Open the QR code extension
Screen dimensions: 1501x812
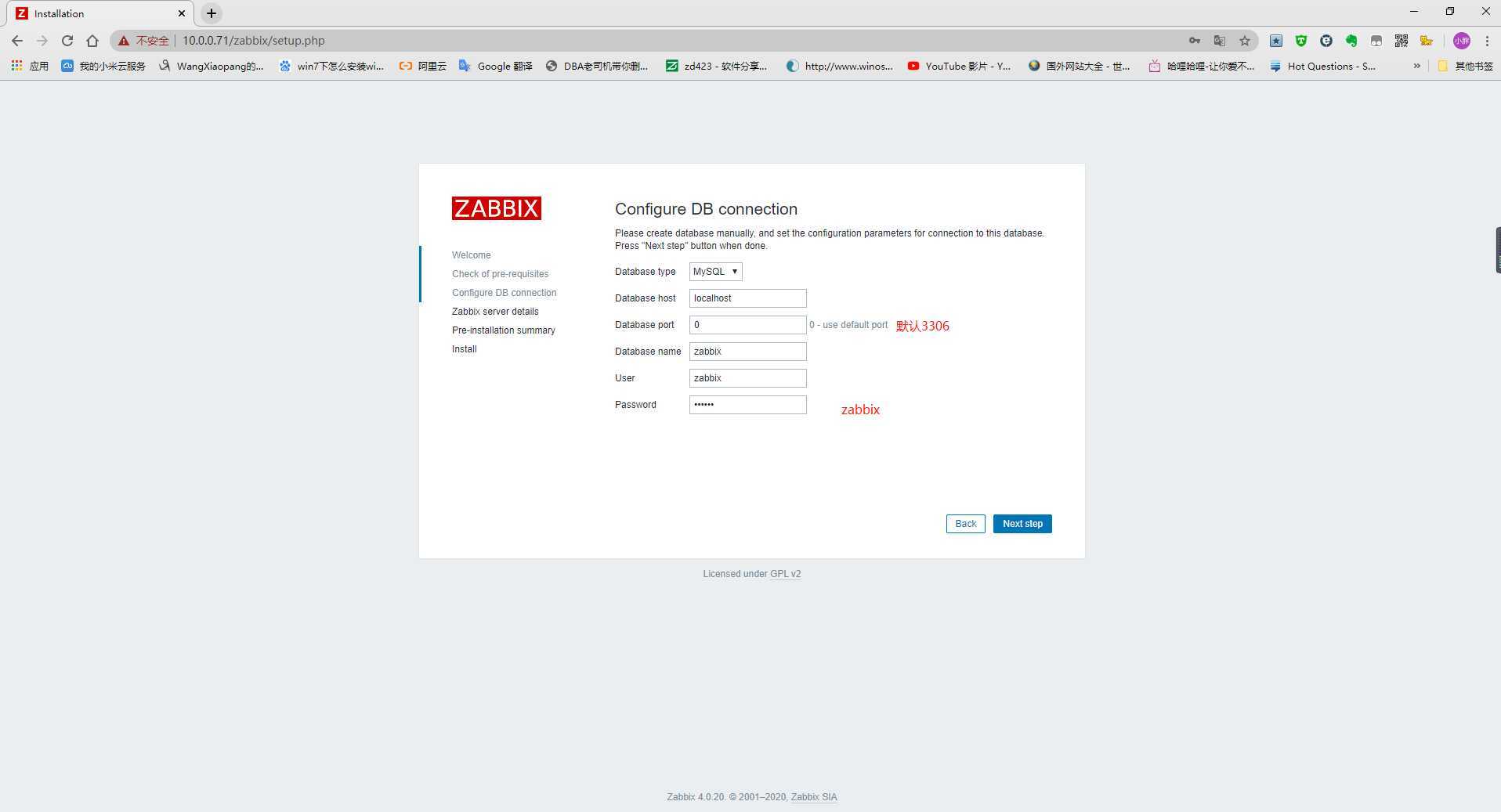click(1402, 41)
